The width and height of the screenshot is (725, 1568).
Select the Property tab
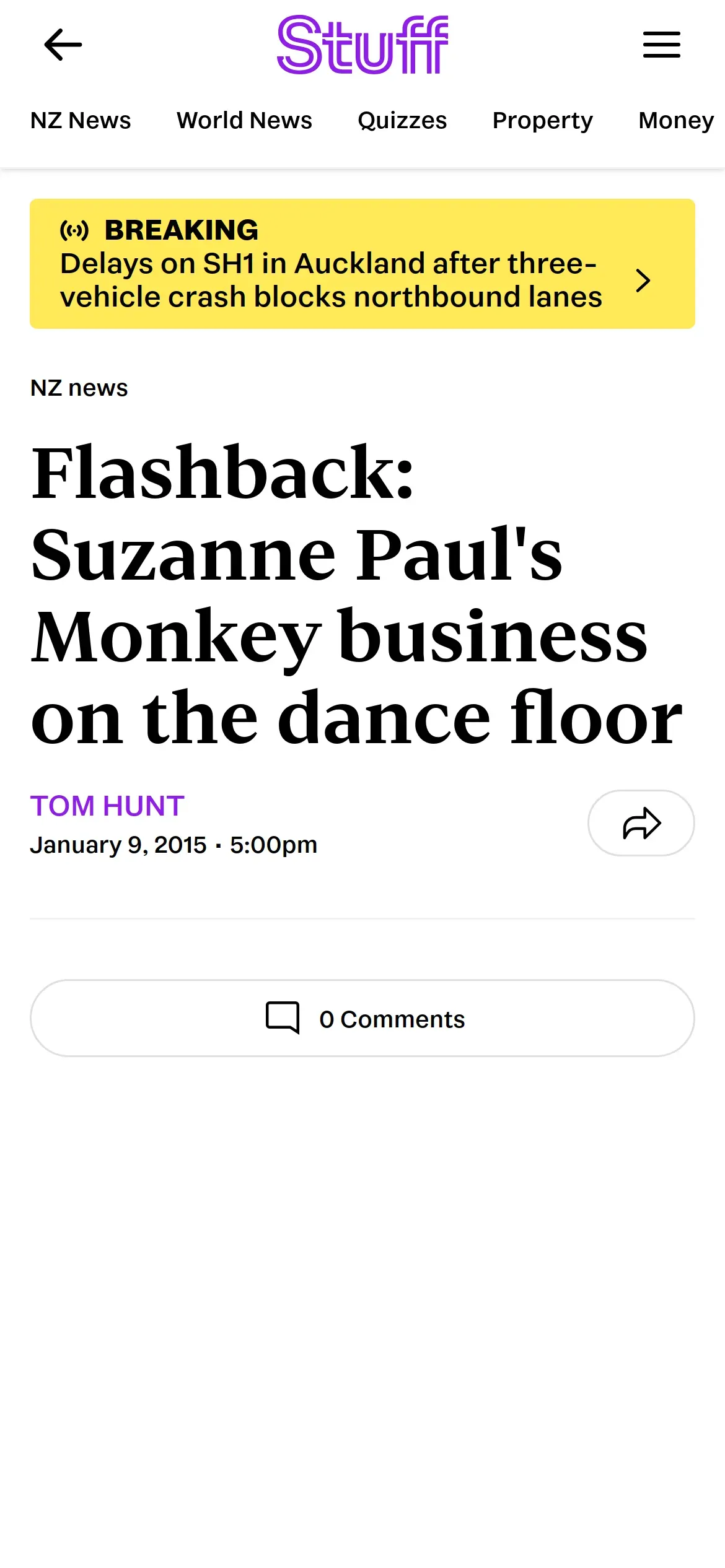(542, 120)
